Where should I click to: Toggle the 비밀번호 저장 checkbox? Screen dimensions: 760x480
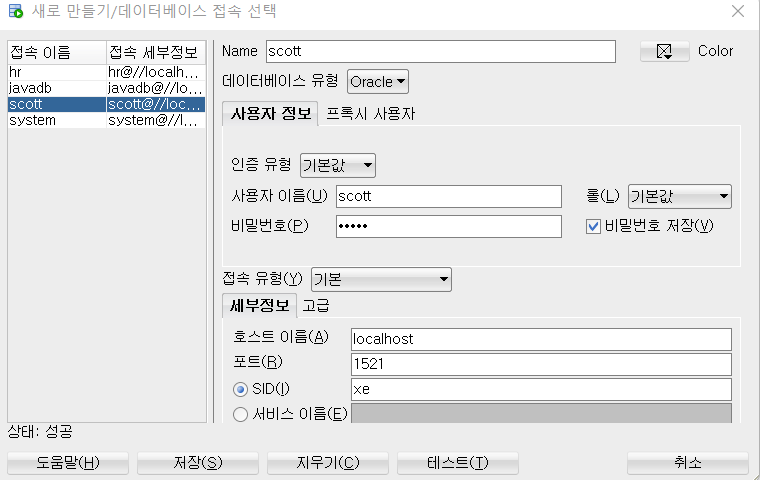(593, 226)
